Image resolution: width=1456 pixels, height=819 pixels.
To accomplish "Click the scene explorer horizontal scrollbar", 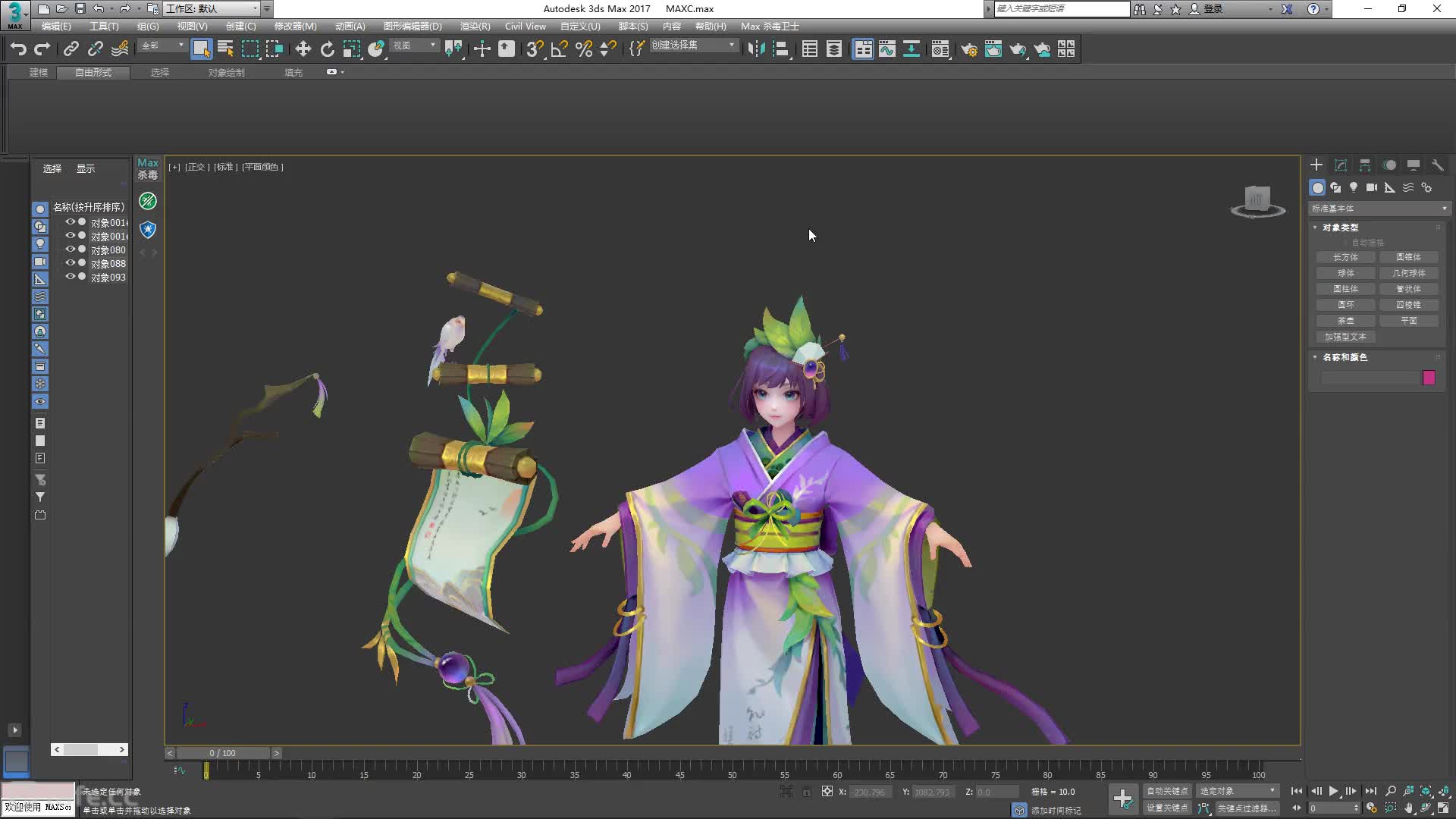I will (89, 749).
